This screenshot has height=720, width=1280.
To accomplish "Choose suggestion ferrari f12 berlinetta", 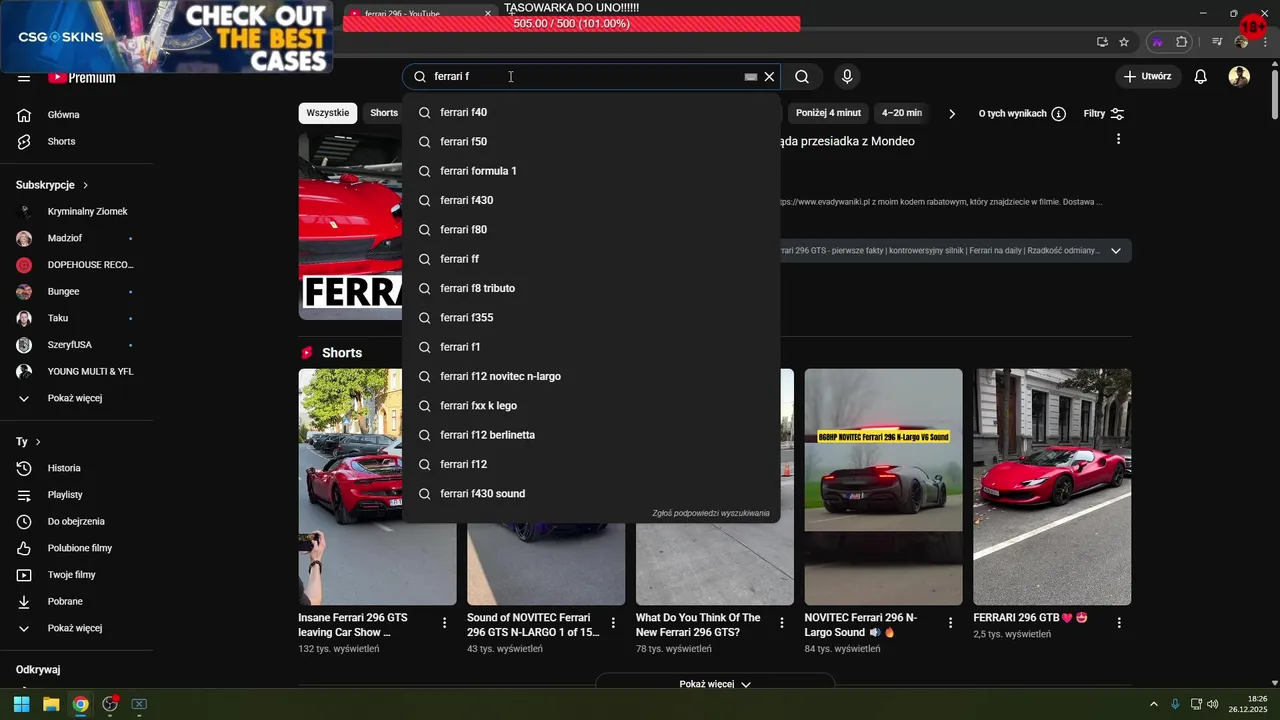I will 591,435.
